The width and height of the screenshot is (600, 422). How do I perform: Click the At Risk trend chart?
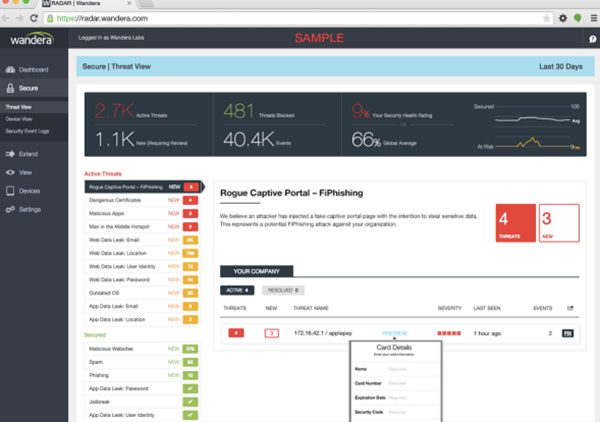(x=529, y=143)
